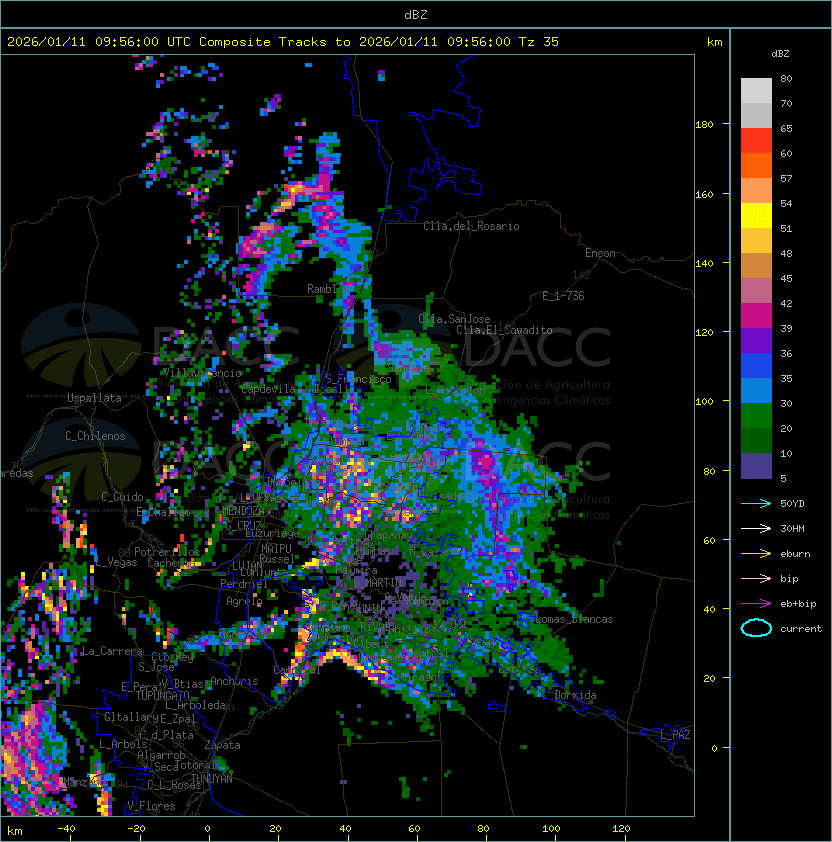Click the 'dBZ' heading above color scale

click(x=780, y=54)
